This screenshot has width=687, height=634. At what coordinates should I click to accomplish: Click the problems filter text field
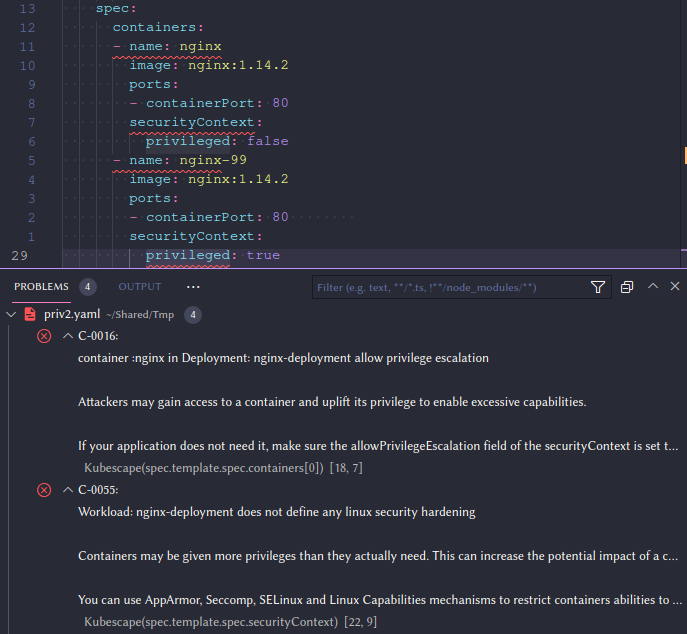coord(450,287)
